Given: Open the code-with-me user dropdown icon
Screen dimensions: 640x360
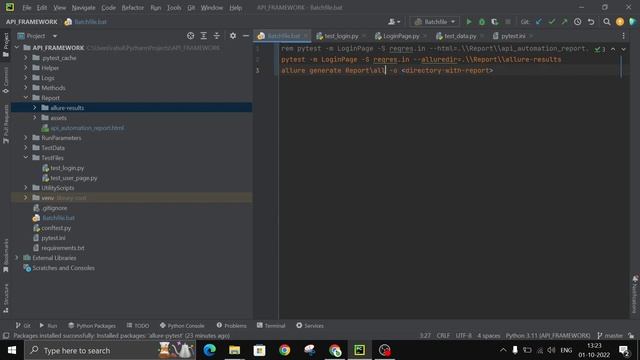Looking at the screenshot, I should click(x=394, y=22).
